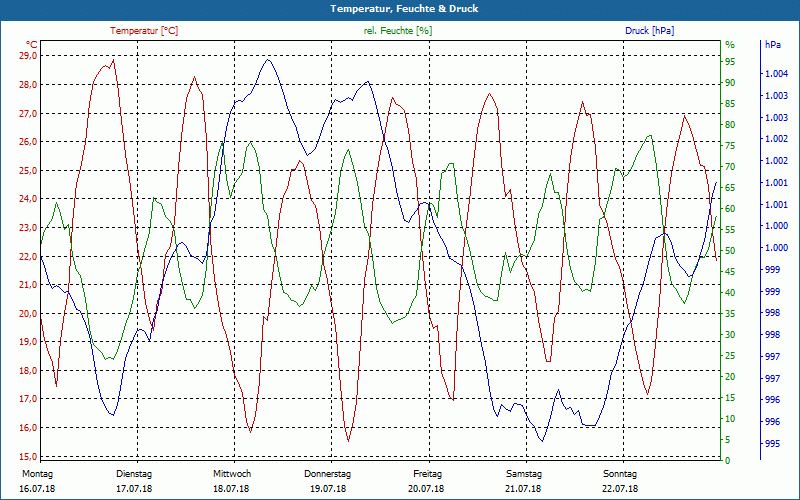Image resolution: width=800 pixels, height=500 pixels.
Task: Click the date "16.07.18"
Action: coord(37,489)
